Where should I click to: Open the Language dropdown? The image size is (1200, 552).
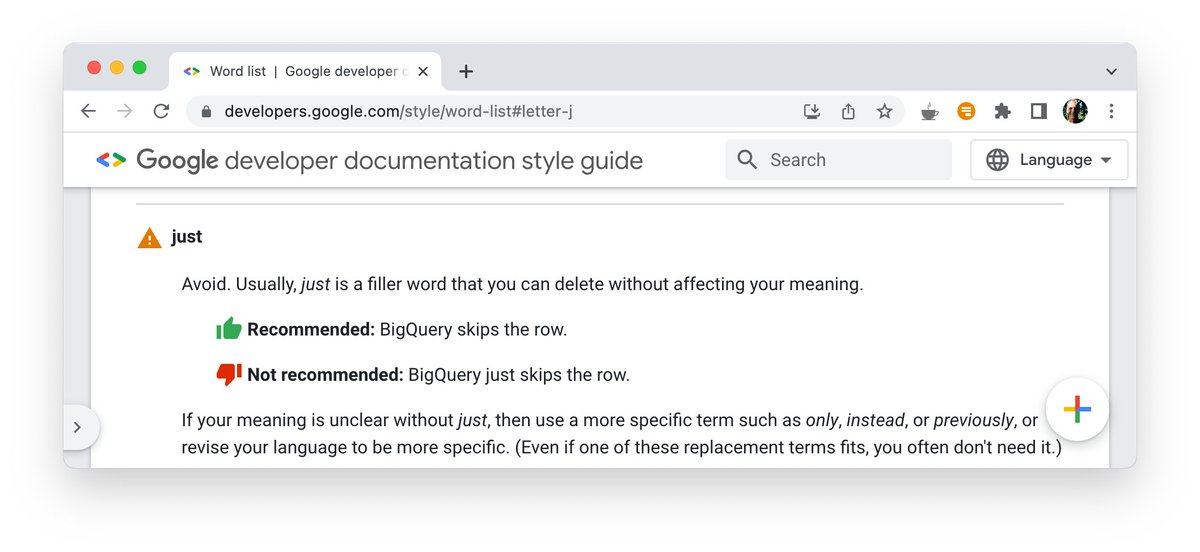pos(1049,160)
